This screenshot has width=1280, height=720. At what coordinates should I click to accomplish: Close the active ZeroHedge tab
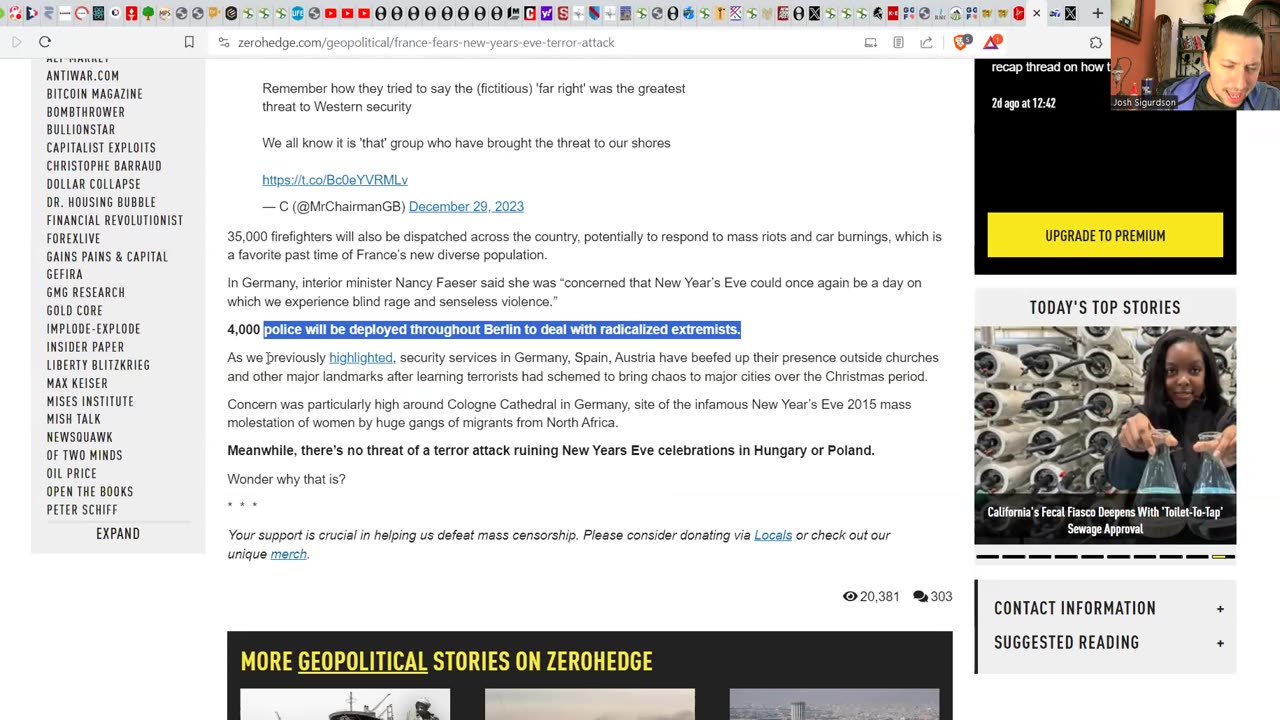click(x=1036, y=13)
